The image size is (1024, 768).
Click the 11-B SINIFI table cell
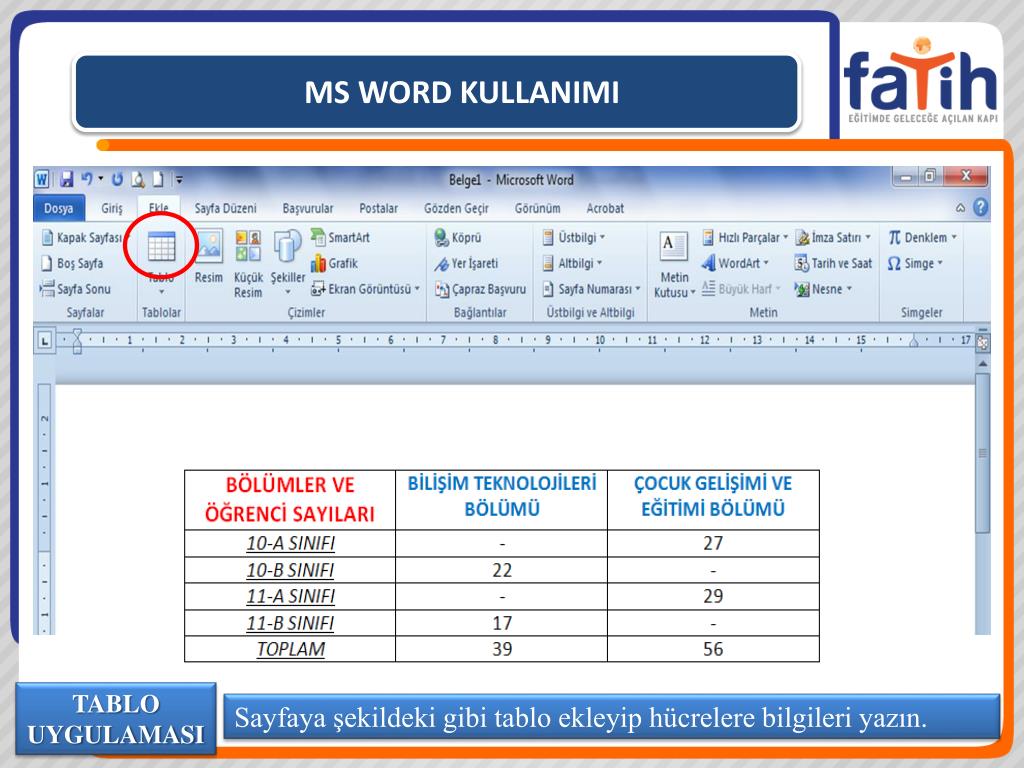pos(290,623)
